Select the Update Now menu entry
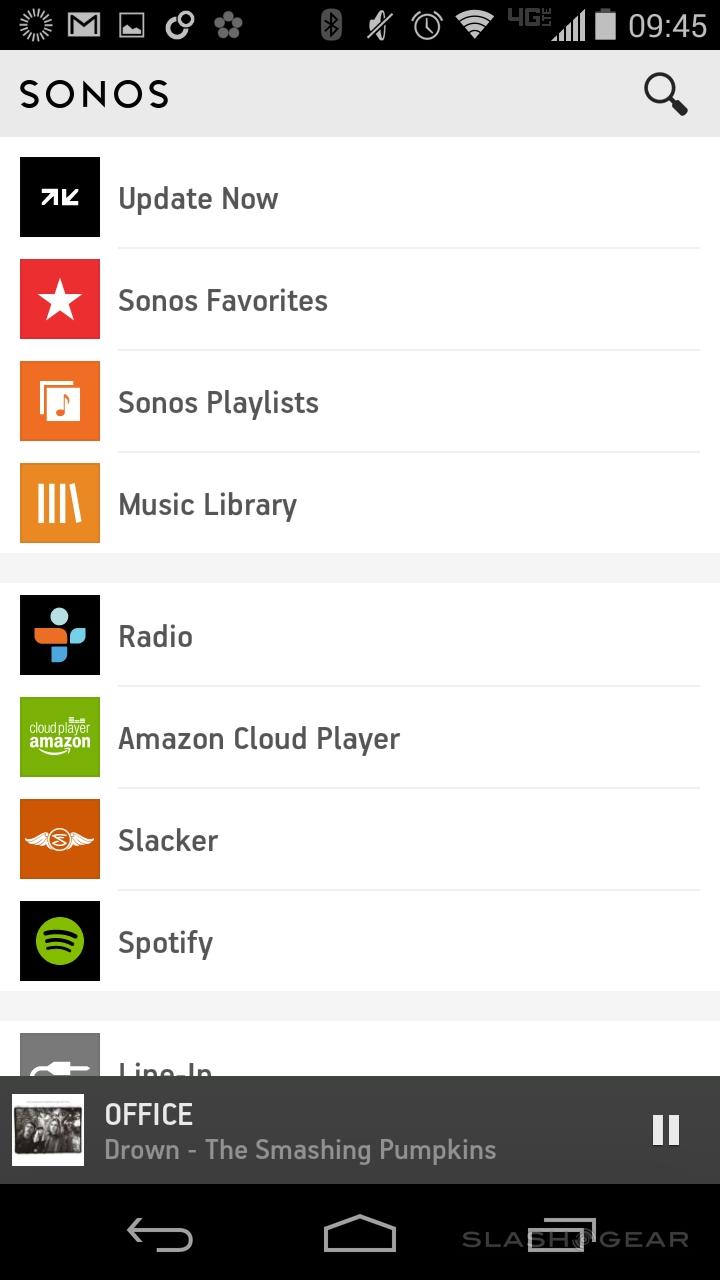This screenshot has width=720, height=1280. tap(198, 199)
